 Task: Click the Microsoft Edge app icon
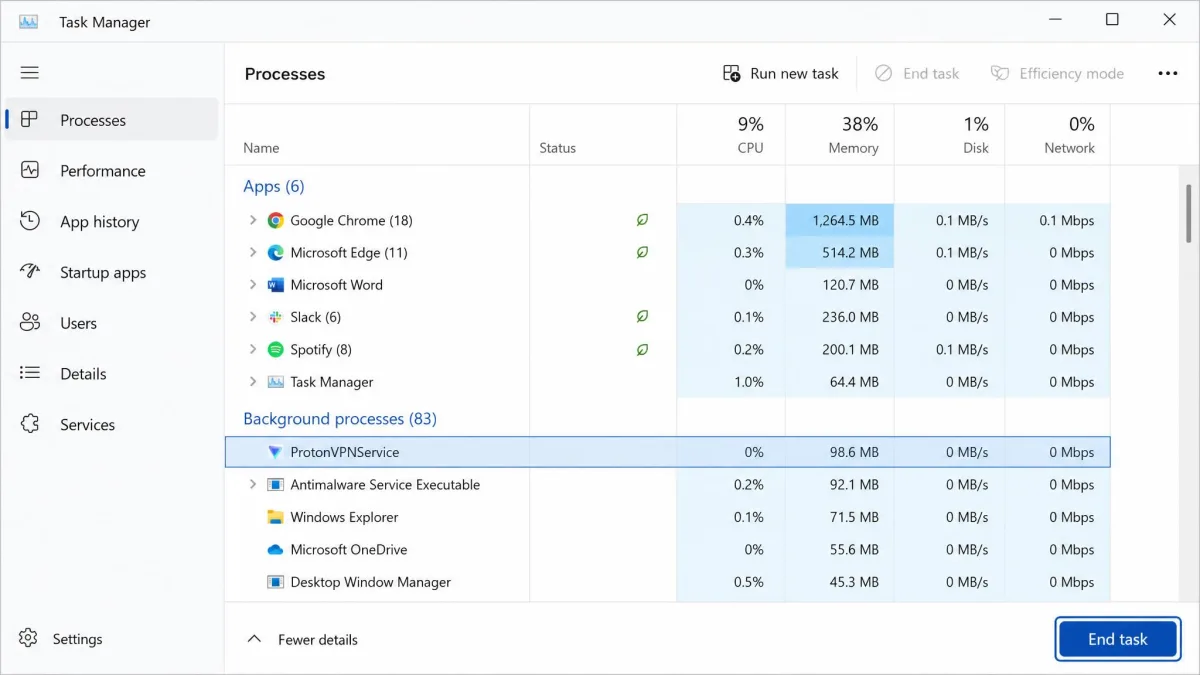click(x=276, y=253)
